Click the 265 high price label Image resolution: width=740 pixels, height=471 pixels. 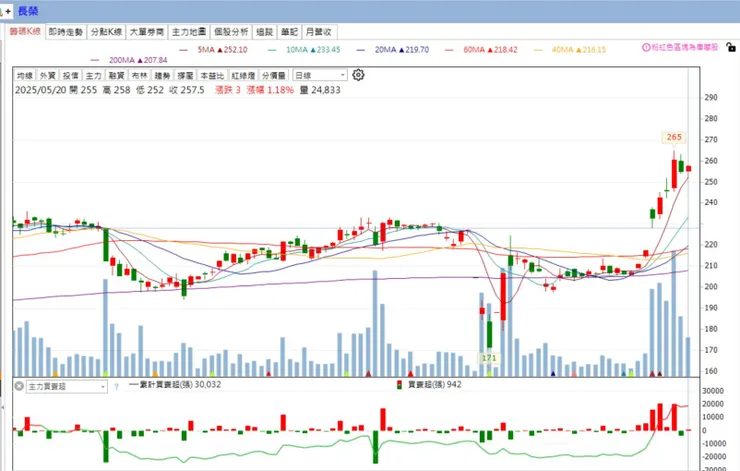pyautogui.click(x=674, y=137)
